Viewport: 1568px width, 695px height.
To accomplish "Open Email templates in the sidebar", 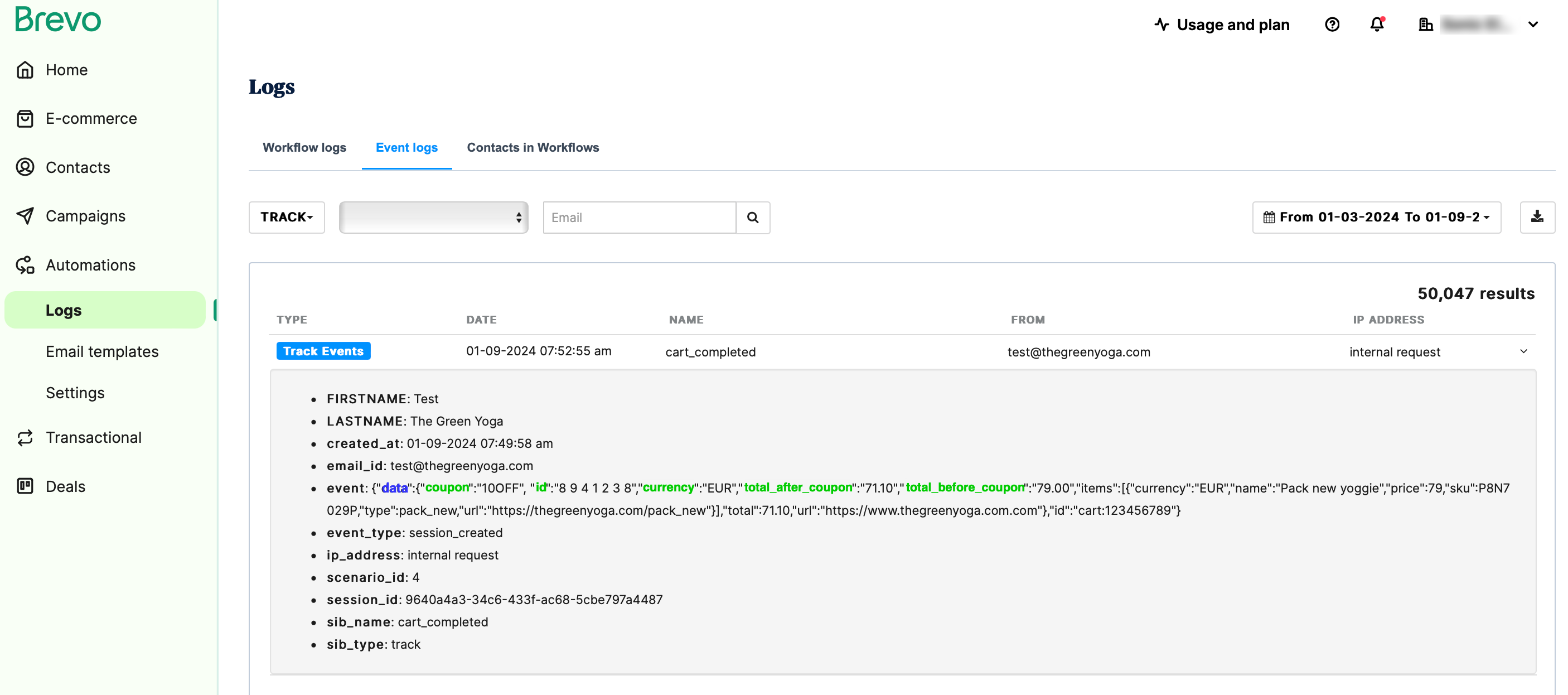I will (x=102, y=351).
